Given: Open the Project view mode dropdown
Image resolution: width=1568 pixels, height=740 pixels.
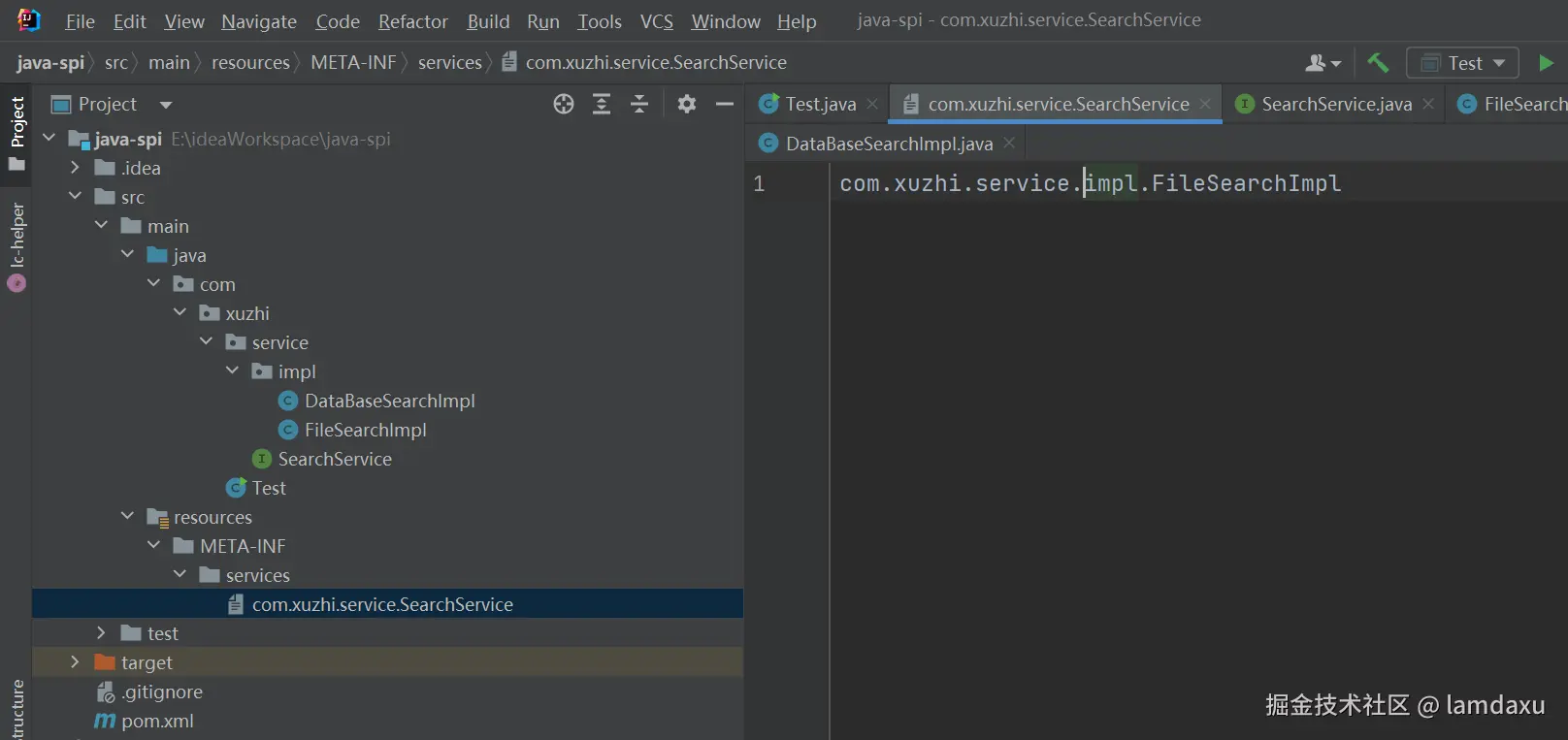Looking at the screenshot, I should [166, 105].
